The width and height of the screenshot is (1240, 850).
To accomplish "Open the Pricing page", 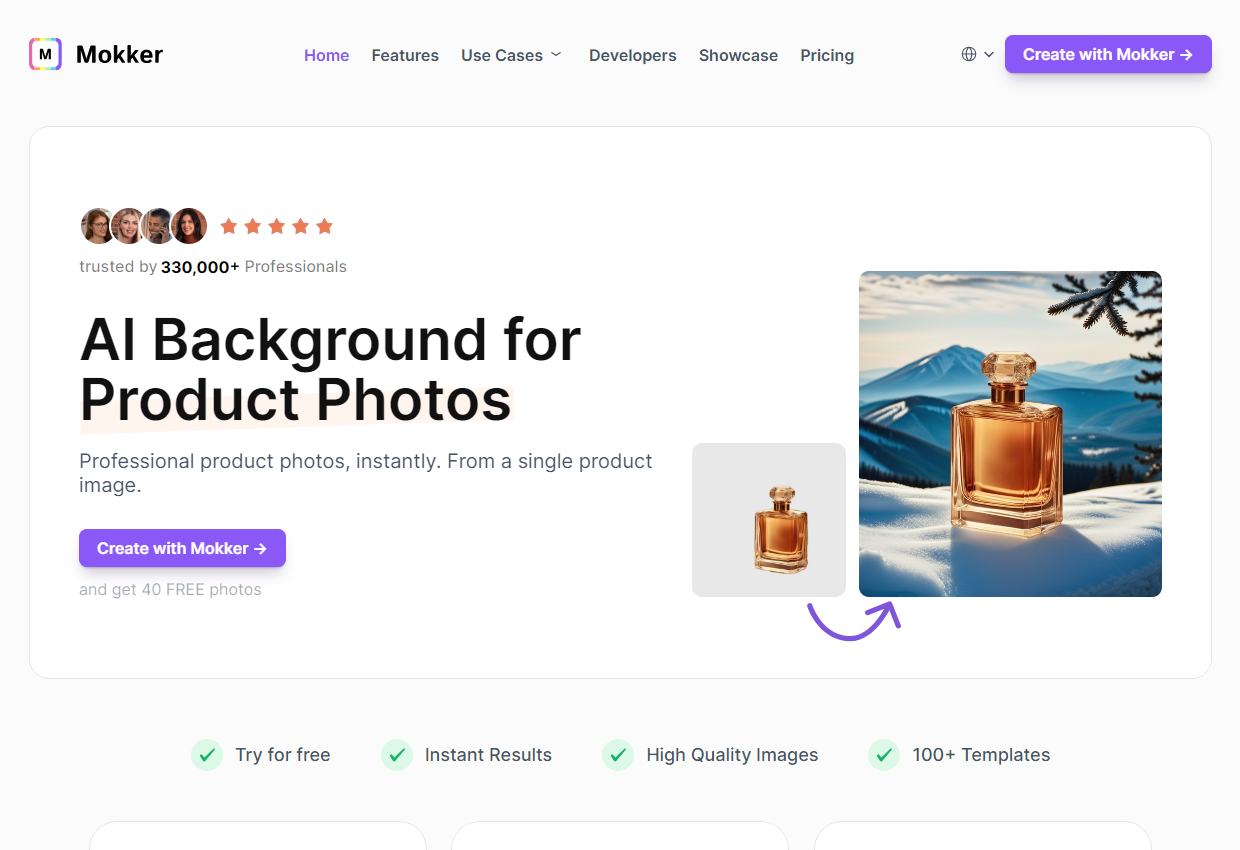I will coord(827,55).
